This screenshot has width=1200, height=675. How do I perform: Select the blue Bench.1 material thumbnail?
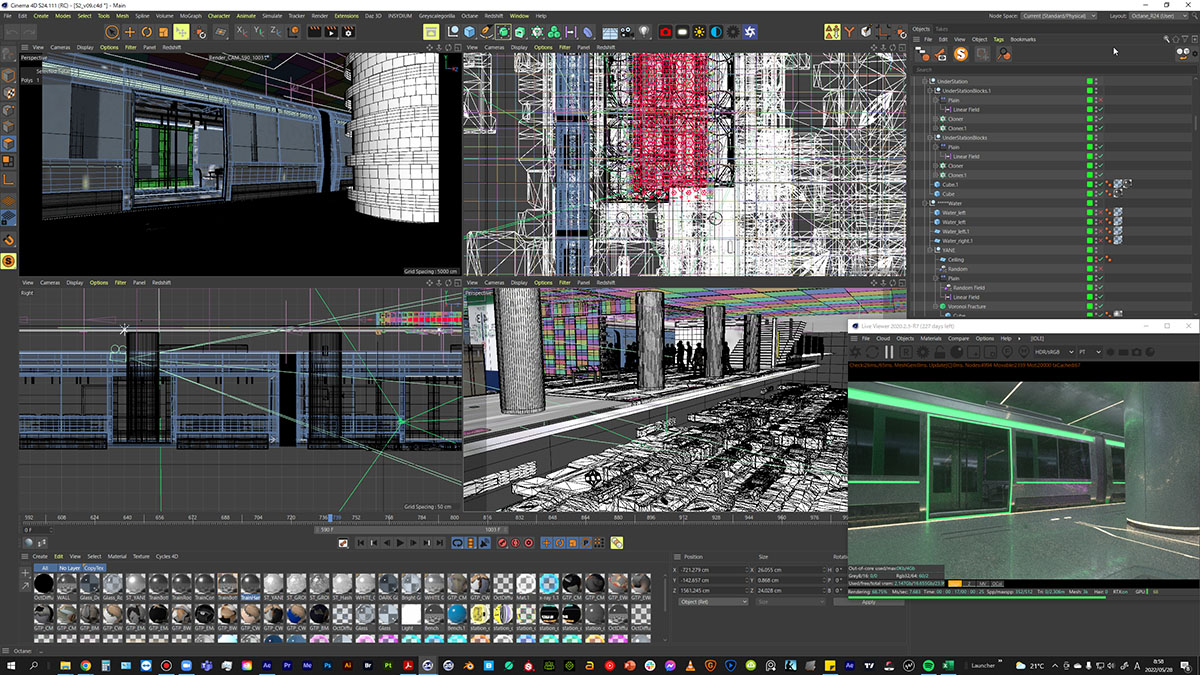tap(456, 612)
